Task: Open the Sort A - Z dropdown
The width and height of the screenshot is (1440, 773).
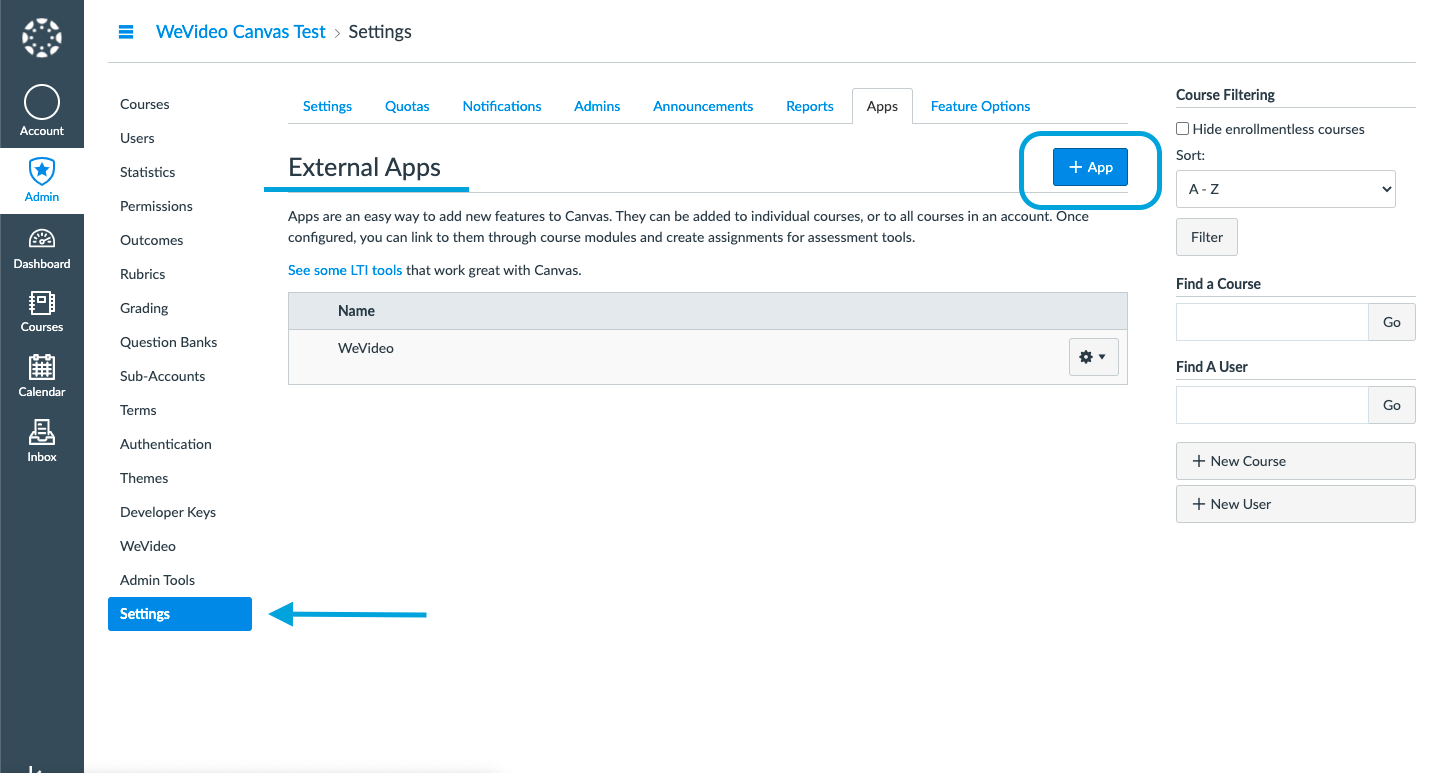Action: tap(1286, 189)
